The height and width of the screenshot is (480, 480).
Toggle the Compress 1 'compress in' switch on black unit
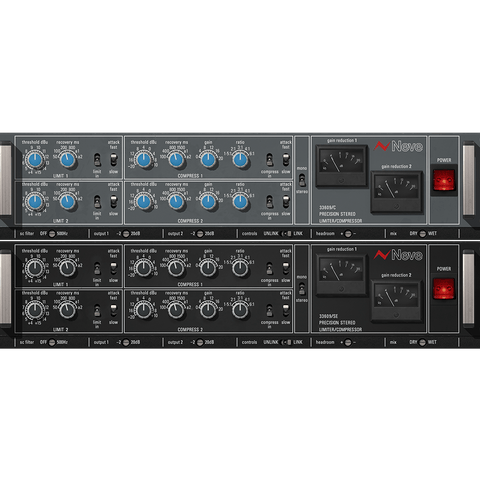click(269, 269)
